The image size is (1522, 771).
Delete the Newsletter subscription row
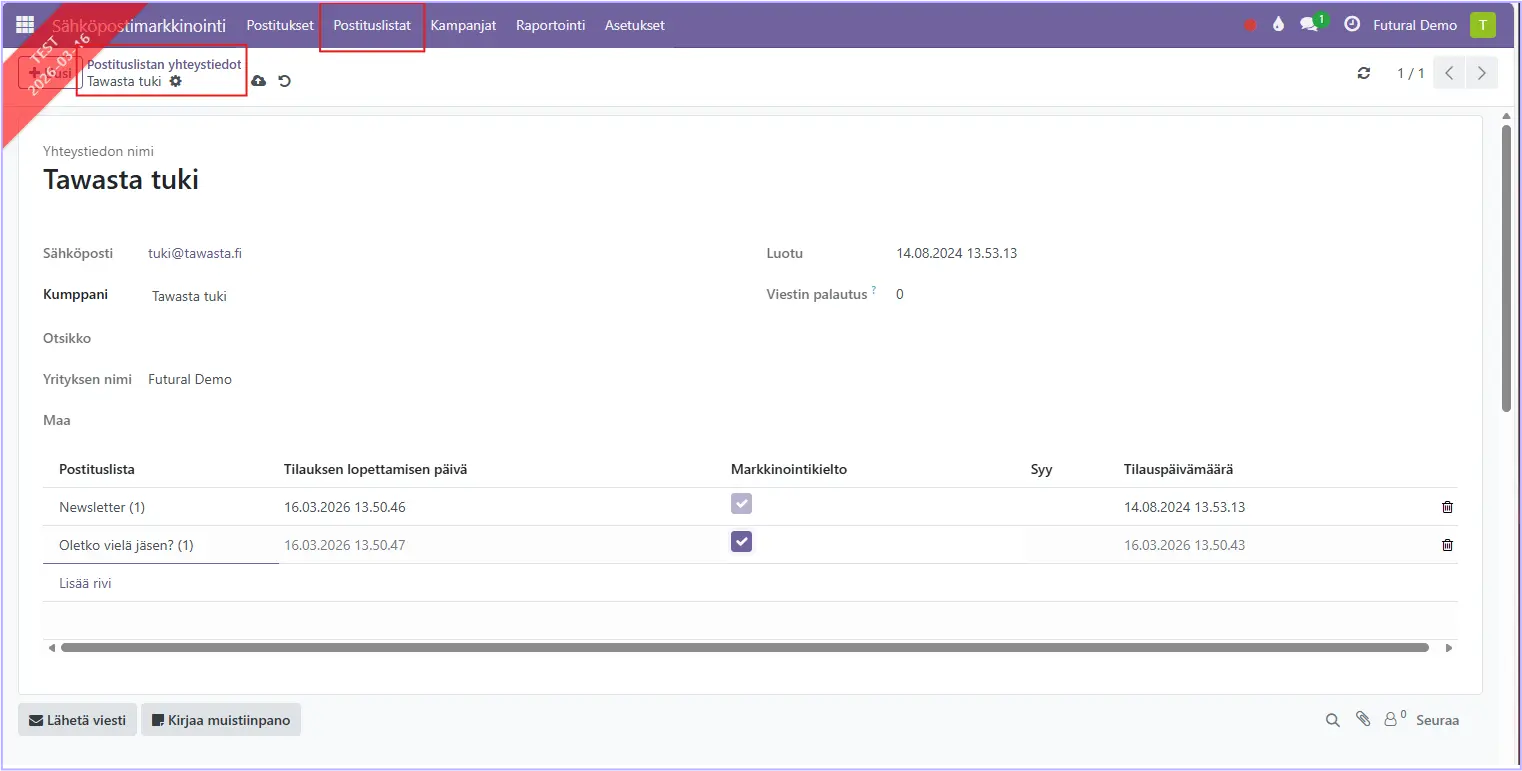point(1447,507)
